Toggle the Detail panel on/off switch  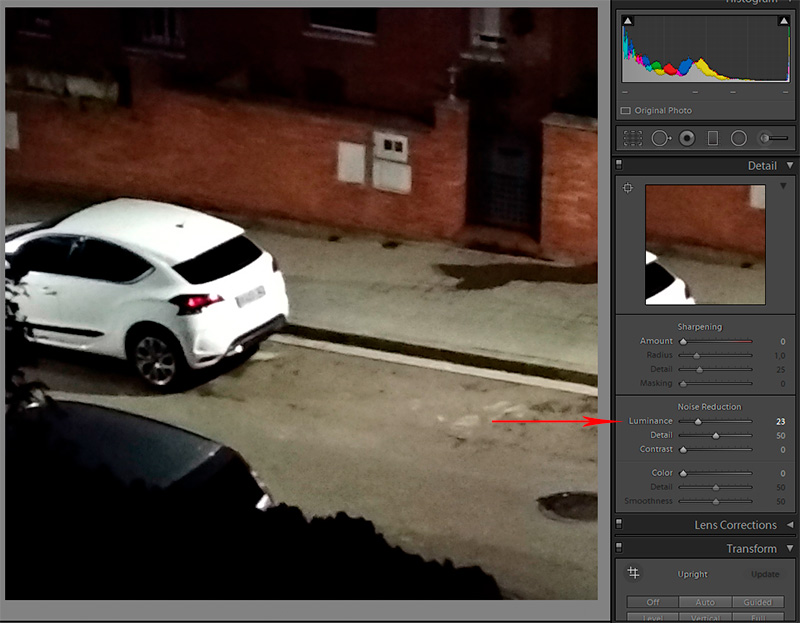[619, 165]
